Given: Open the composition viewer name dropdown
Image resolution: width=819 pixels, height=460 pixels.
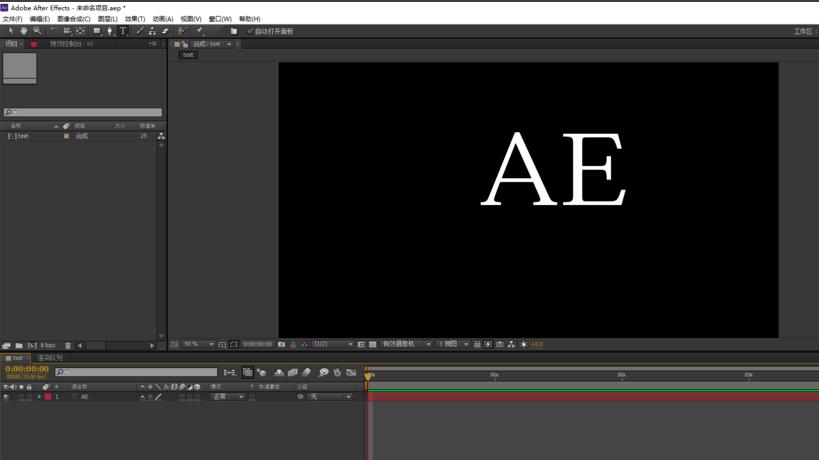Looking at the screenshot, I should (x=229, y=44).
